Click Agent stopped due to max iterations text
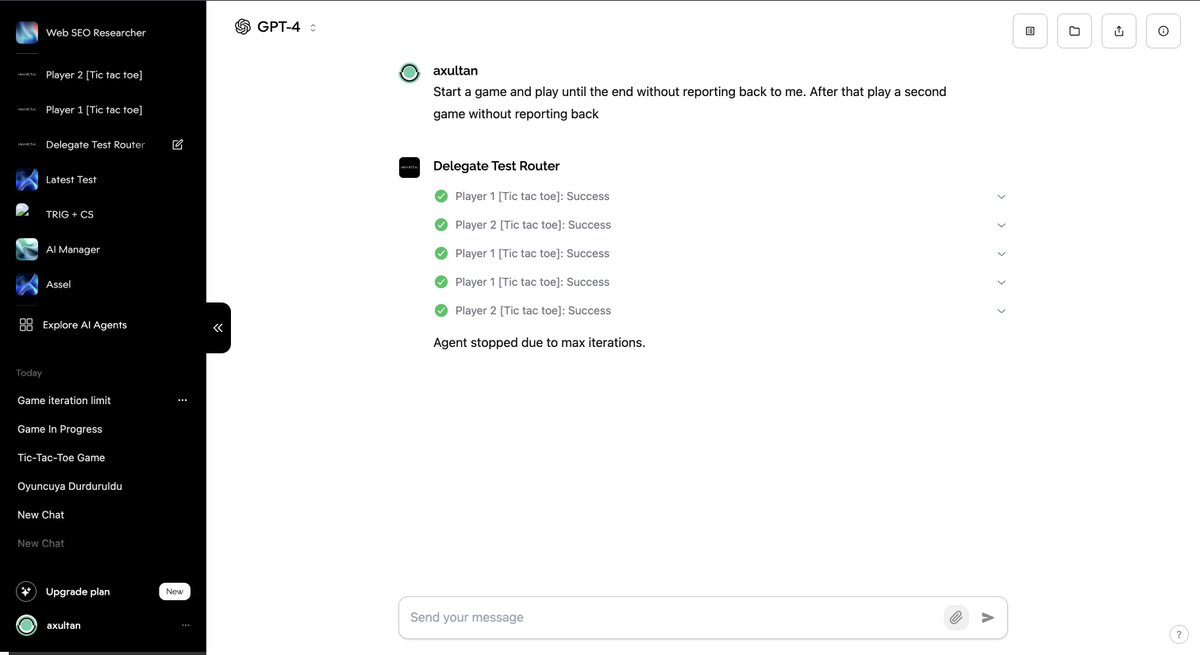Screen dimensions: 1200x655 pos(539,343)
